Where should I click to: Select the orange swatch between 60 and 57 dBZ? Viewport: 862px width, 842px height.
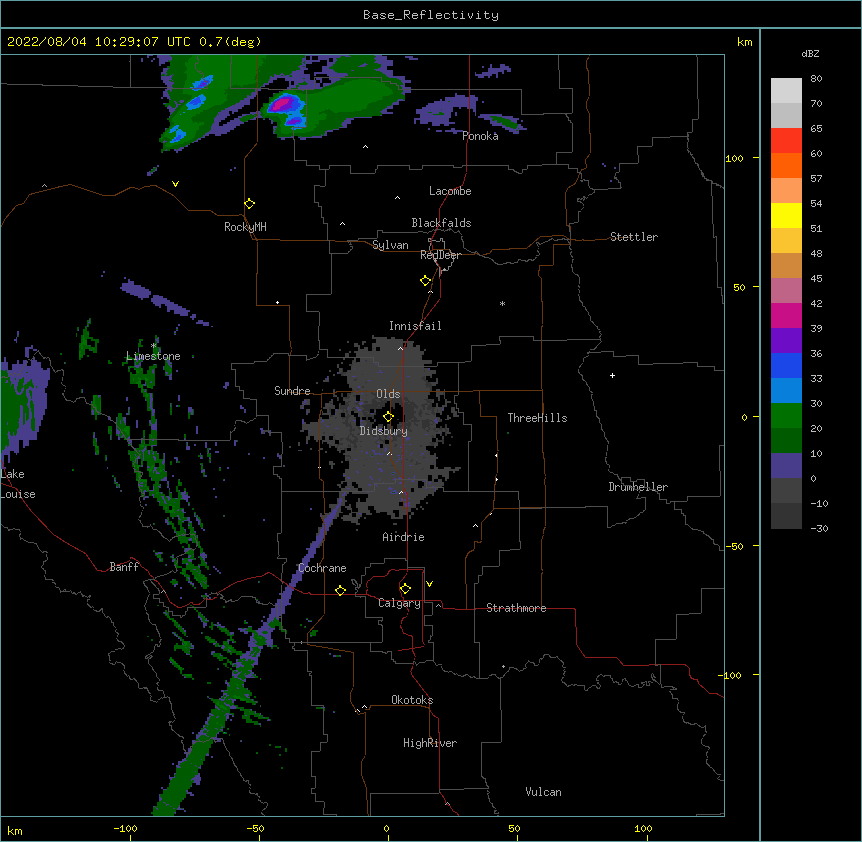coord(786,165)
